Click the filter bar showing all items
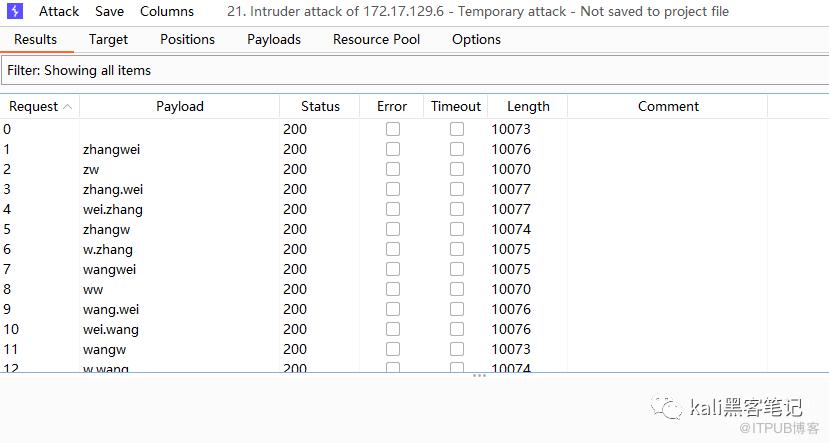829x443 pixels. click(x=414, y=70)
